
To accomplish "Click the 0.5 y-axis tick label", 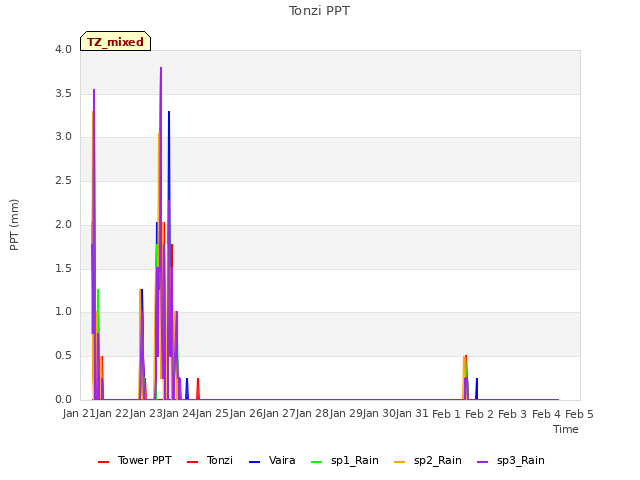I will pyautogui.click(x=63, y=356).
